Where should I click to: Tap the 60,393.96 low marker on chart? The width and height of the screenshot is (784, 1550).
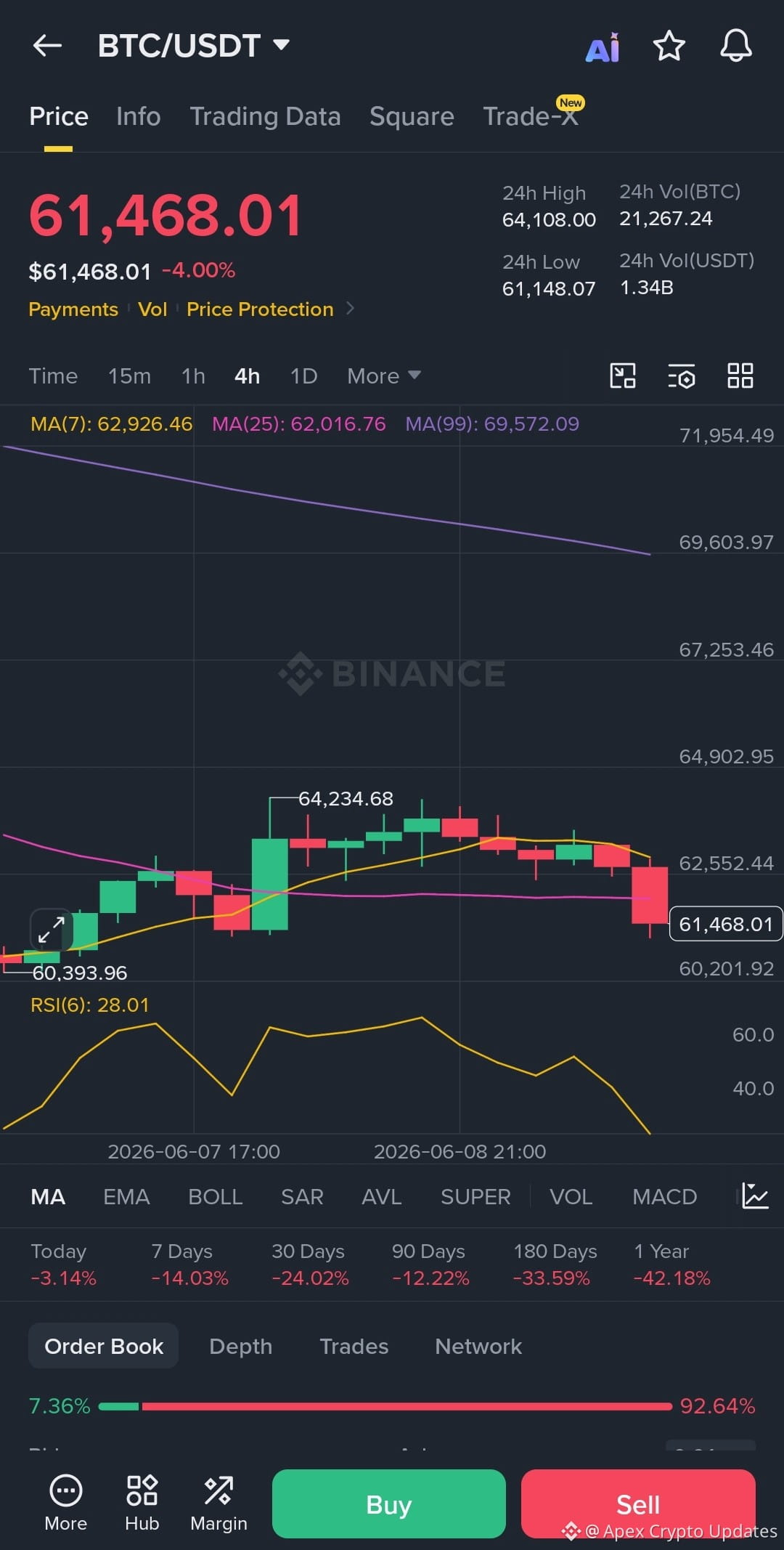point(80,973)
